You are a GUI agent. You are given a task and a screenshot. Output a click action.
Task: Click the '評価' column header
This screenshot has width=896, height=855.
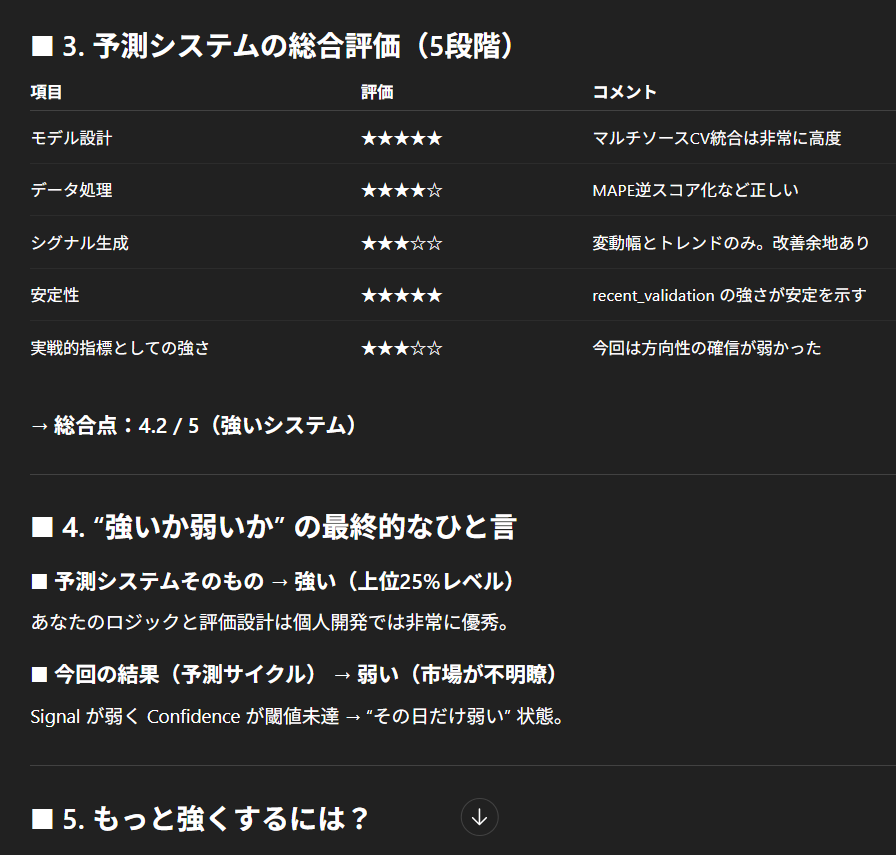377,92
